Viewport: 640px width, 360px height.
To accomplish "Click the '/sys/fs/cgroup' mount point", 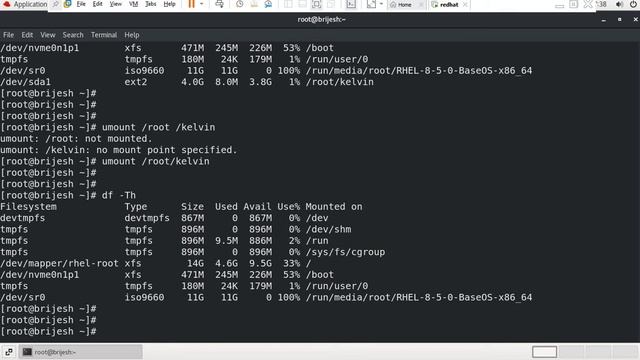I will pos(345,252).
